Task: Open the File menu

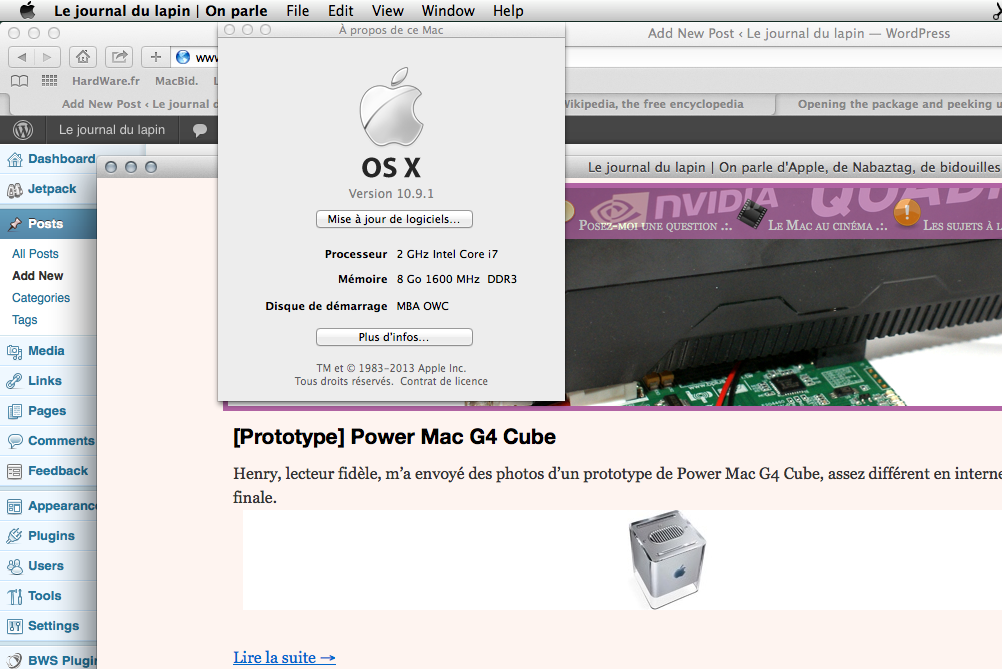Action: click(297, 11)
